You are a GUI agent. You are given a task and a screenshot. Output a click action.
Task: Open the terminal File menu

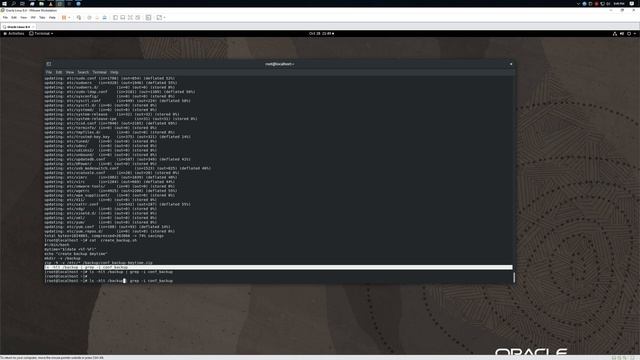click(49, 72)
